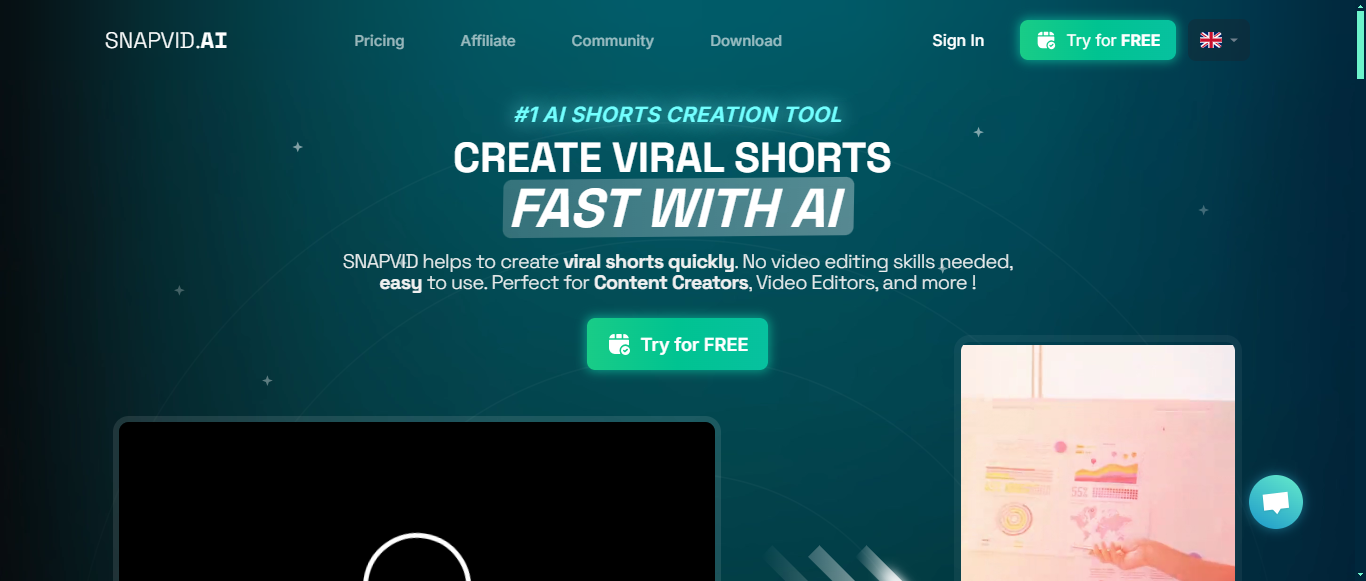Click the header Try for FREE button

(1098, 40)
